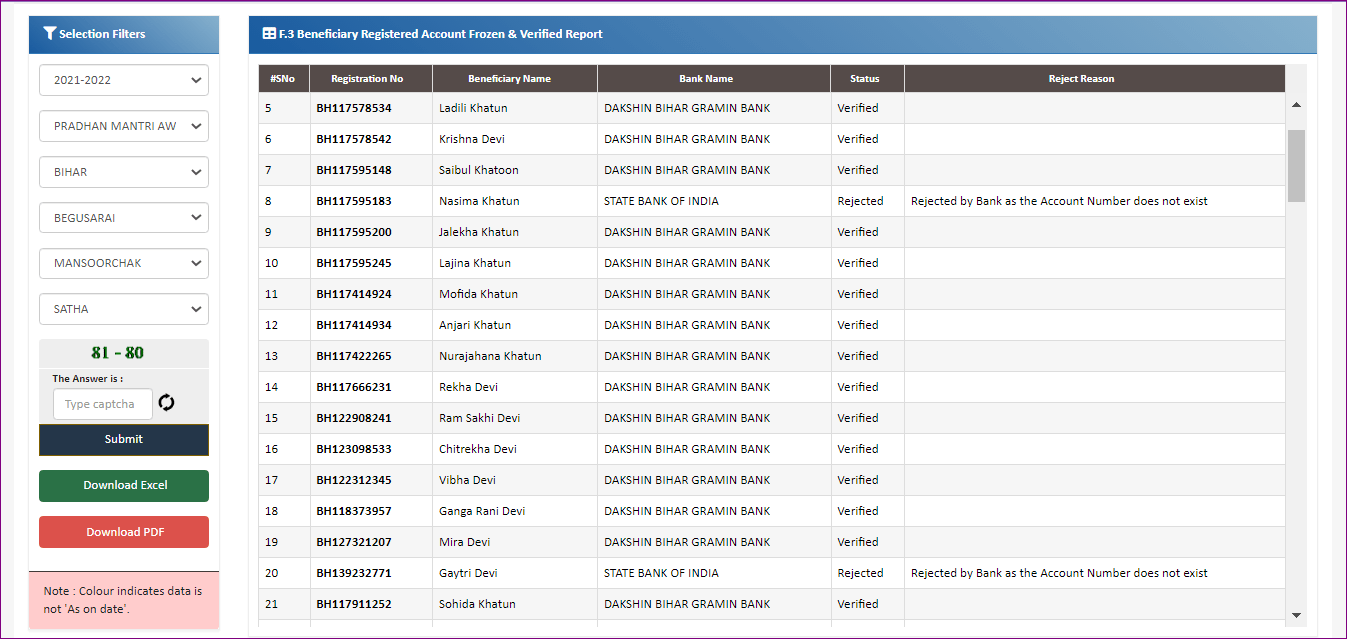Select registration number BH117595183 cell
1347x639 pixels.
pos(354,201)
